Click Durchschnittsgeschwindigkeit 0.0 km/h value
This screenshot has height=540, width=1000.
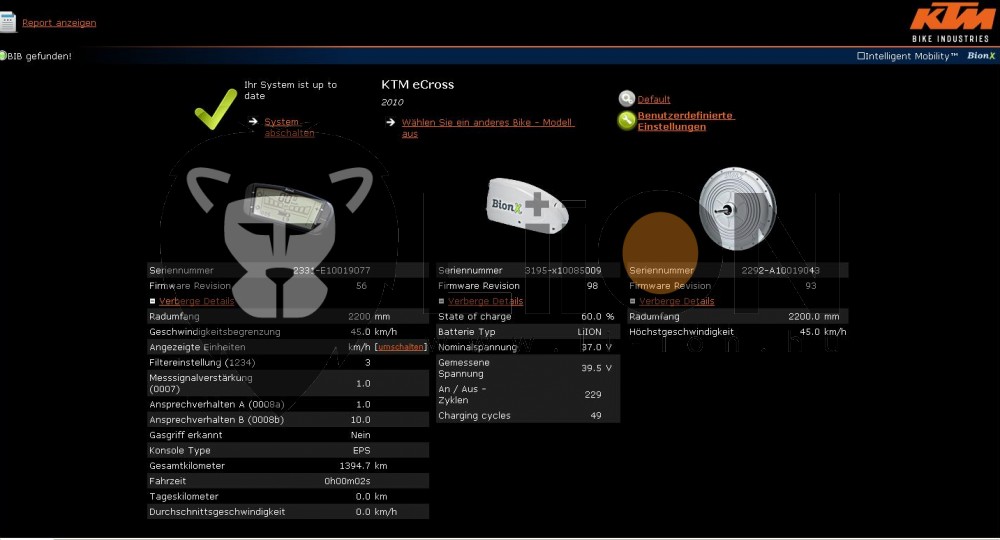click(376, 511)
